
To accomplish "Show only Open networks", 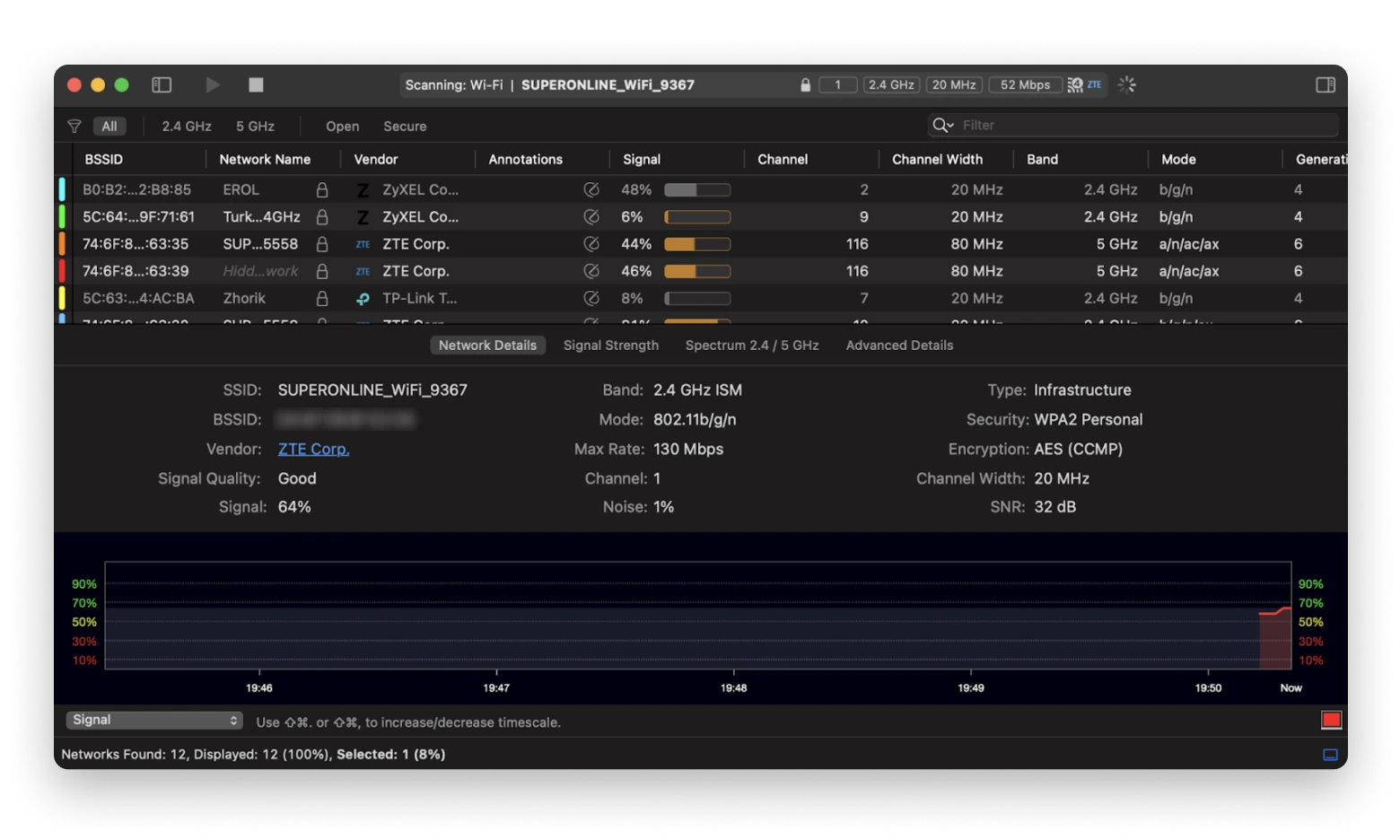I will point(342,126).
